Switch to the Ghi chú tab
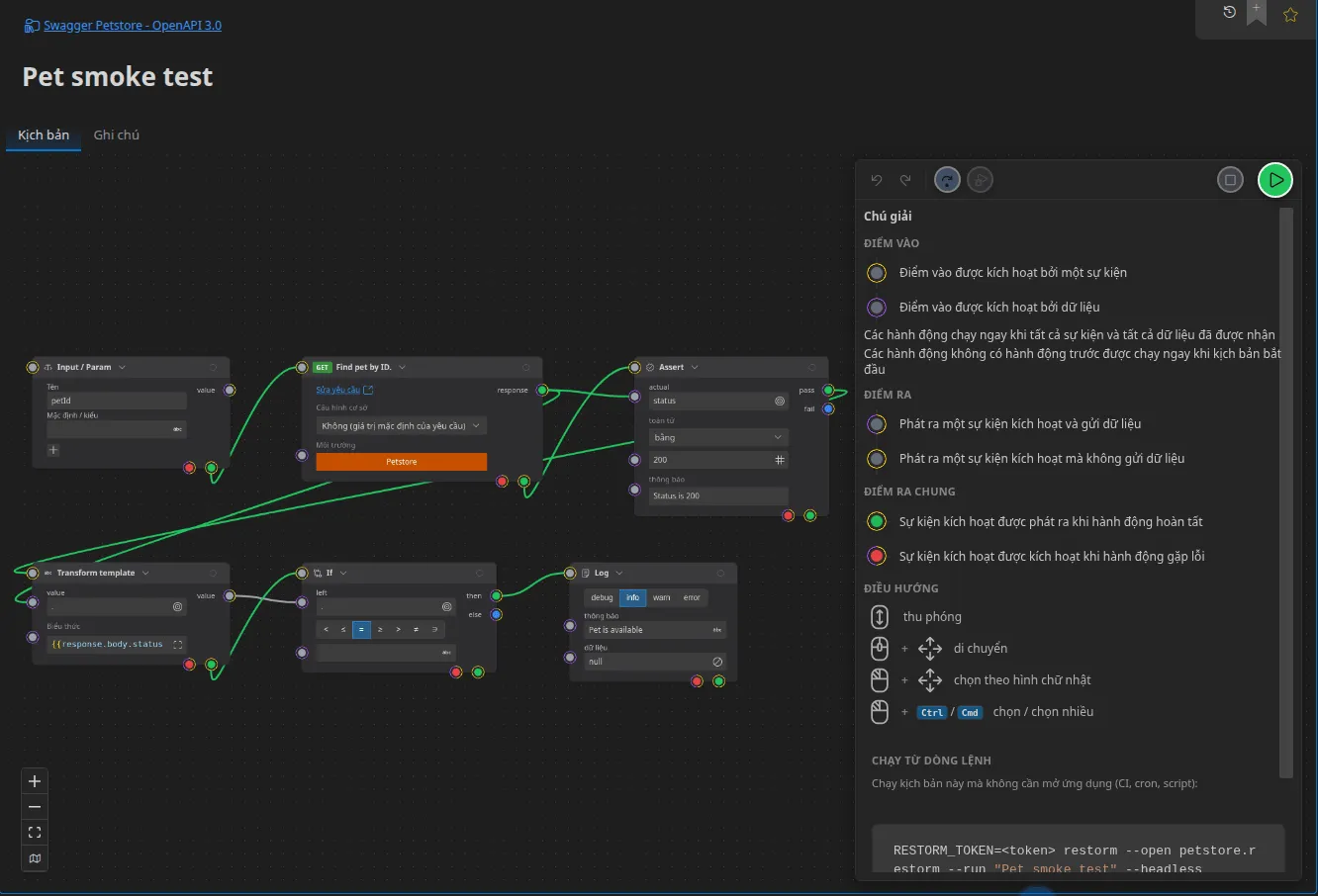1318x896 pixels. tap(117, 135)
